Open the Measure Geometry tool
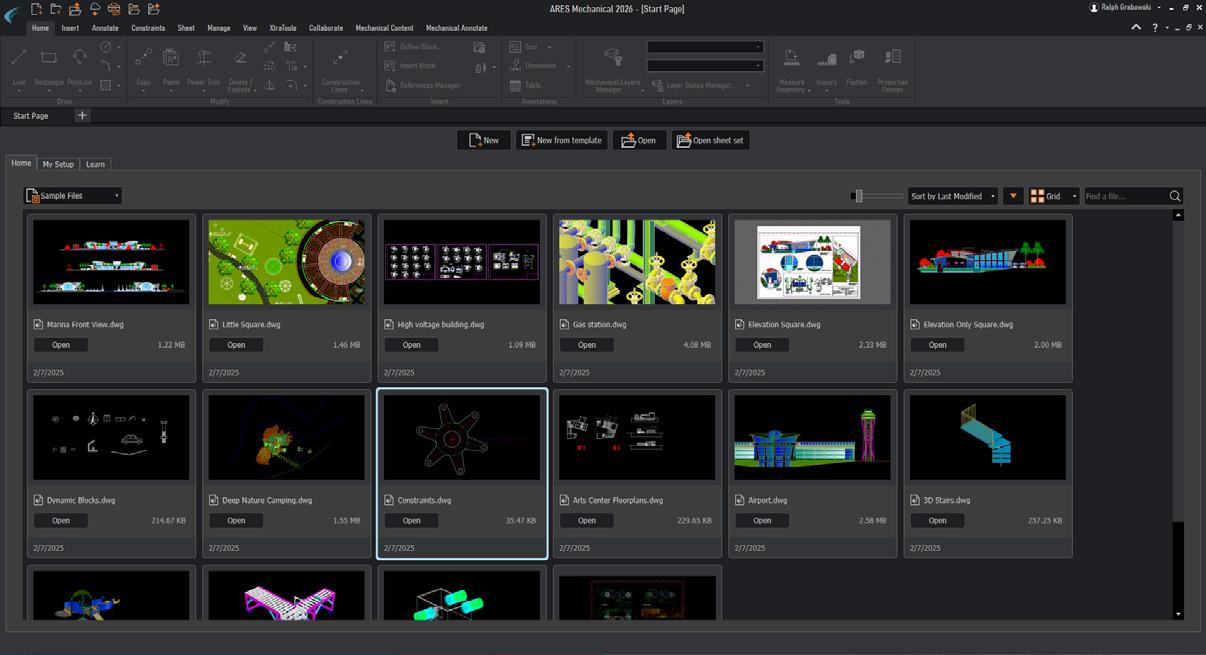 pos(791,58)
